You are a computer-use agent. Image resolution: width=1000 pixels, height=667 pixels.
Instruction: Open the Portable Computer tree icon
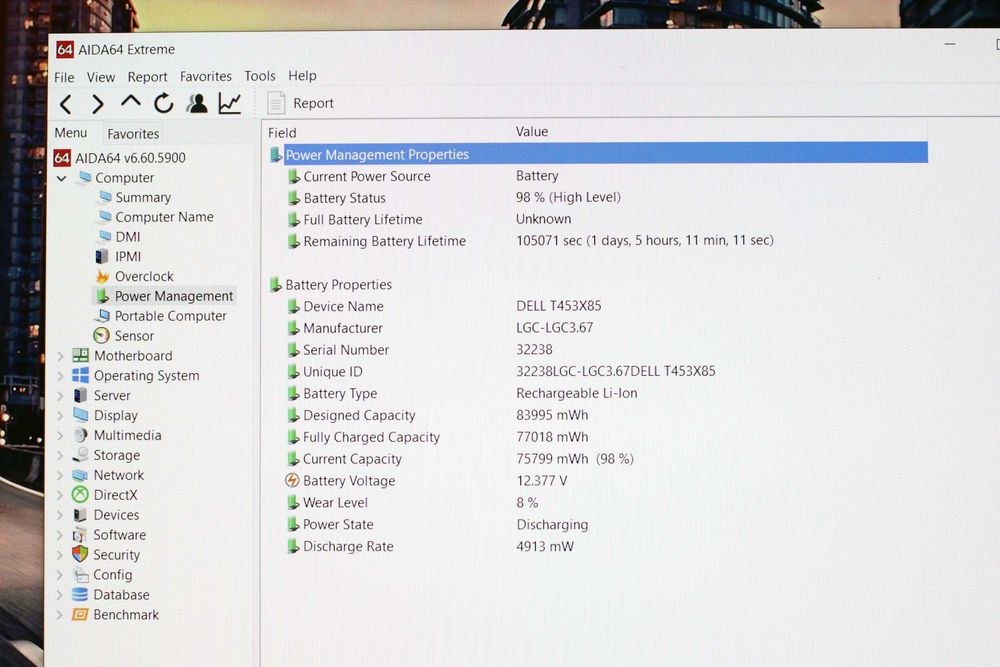[102, 316]
